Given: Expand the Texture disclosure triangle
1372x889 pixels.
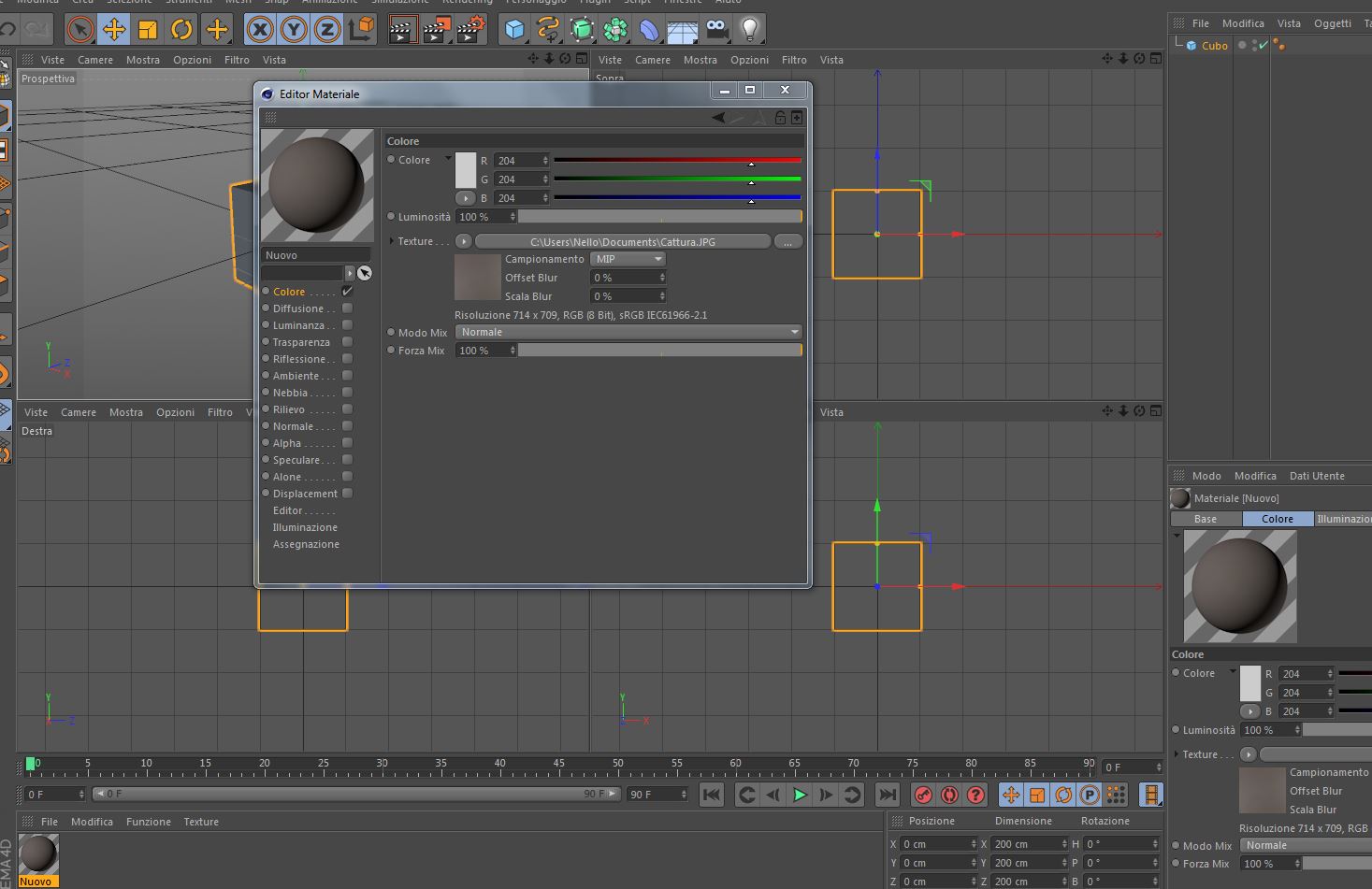Looking at the screenshot, I should [x=392, y=241].
